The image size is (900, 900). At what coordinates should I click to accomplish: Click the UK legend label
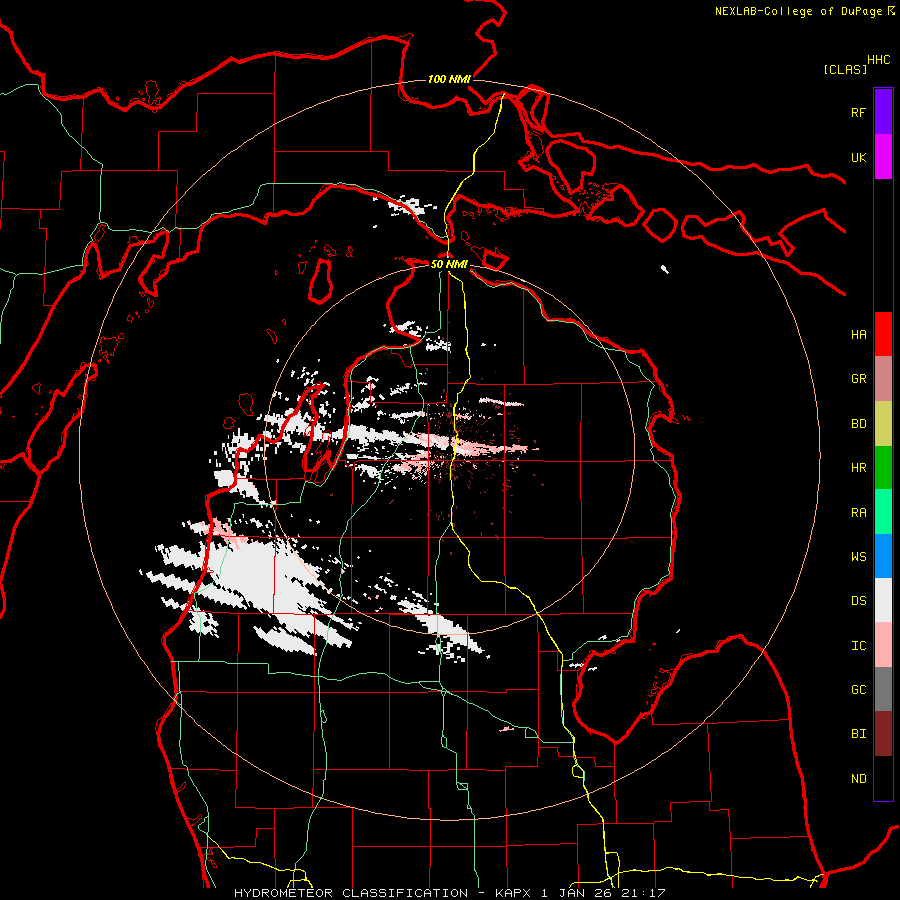click(858, 158)
